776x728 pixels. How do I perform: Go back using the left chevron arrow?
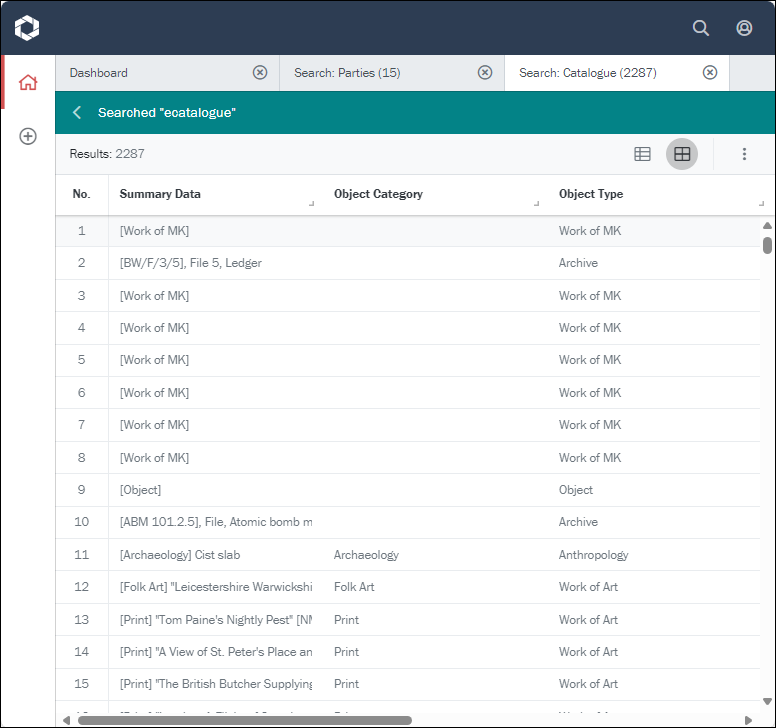[x=77, y=113]
